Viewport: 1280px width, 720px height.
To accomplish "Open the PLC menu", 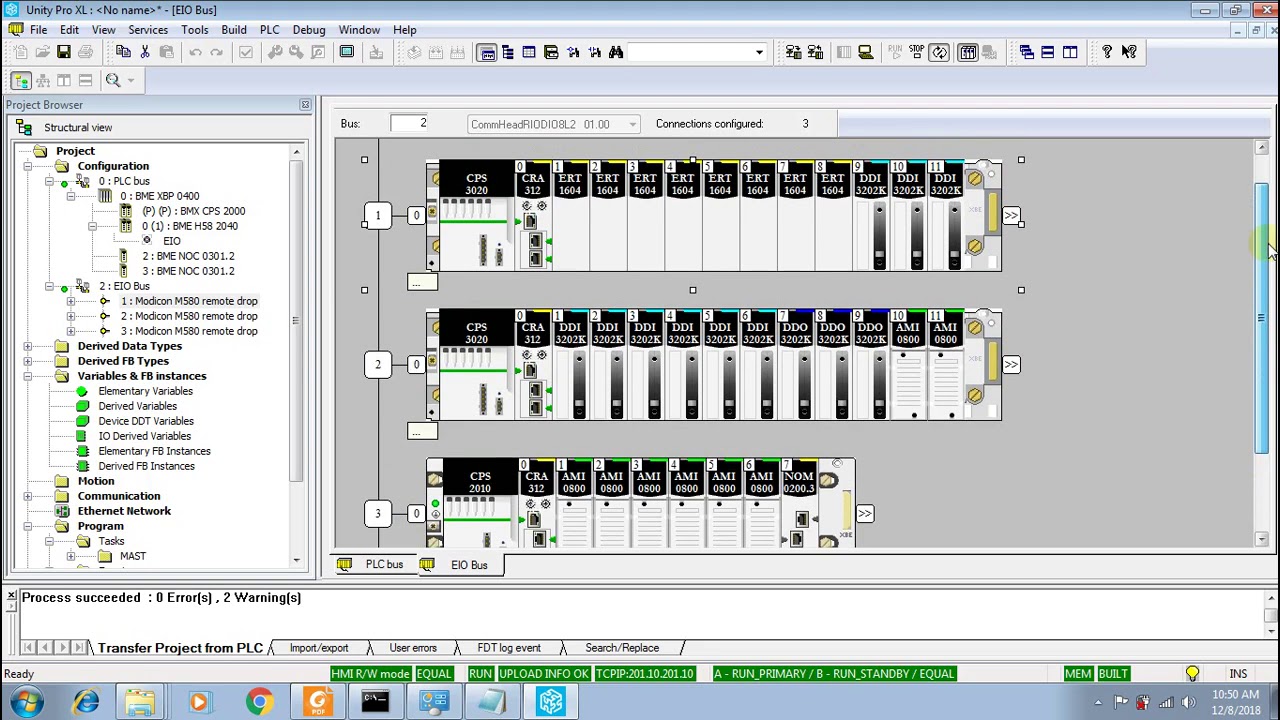I will click(x=270, y=30).
